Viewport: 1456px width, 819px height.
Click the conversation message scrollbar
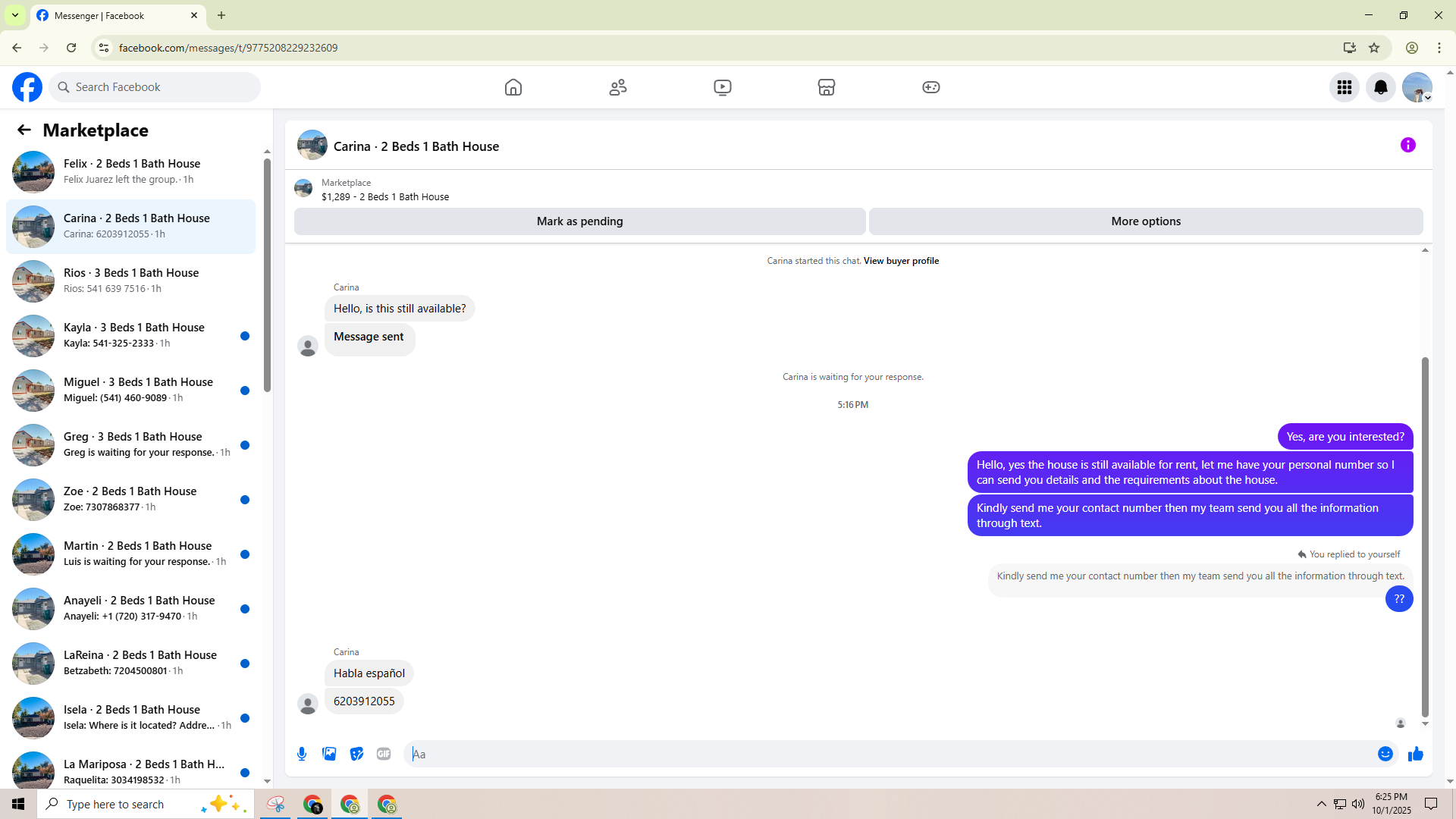[x=1425, y=537]
